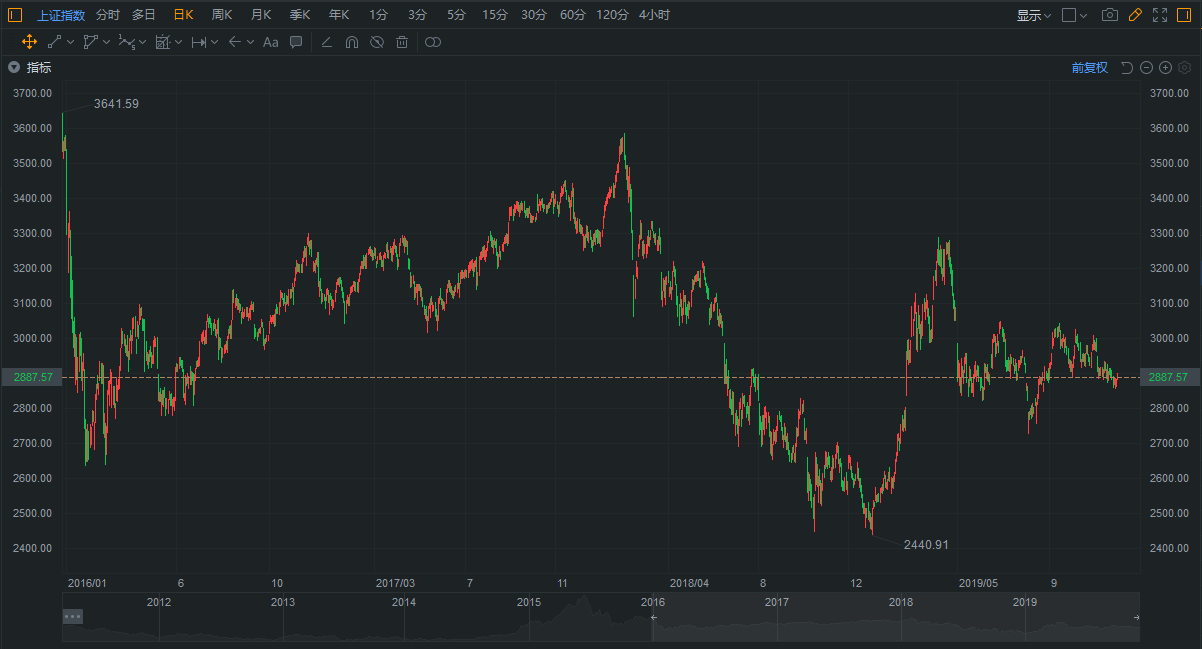
Task: Toggle the right sidebar panel
Action: pyautogui.click(x=1186, y=15)
